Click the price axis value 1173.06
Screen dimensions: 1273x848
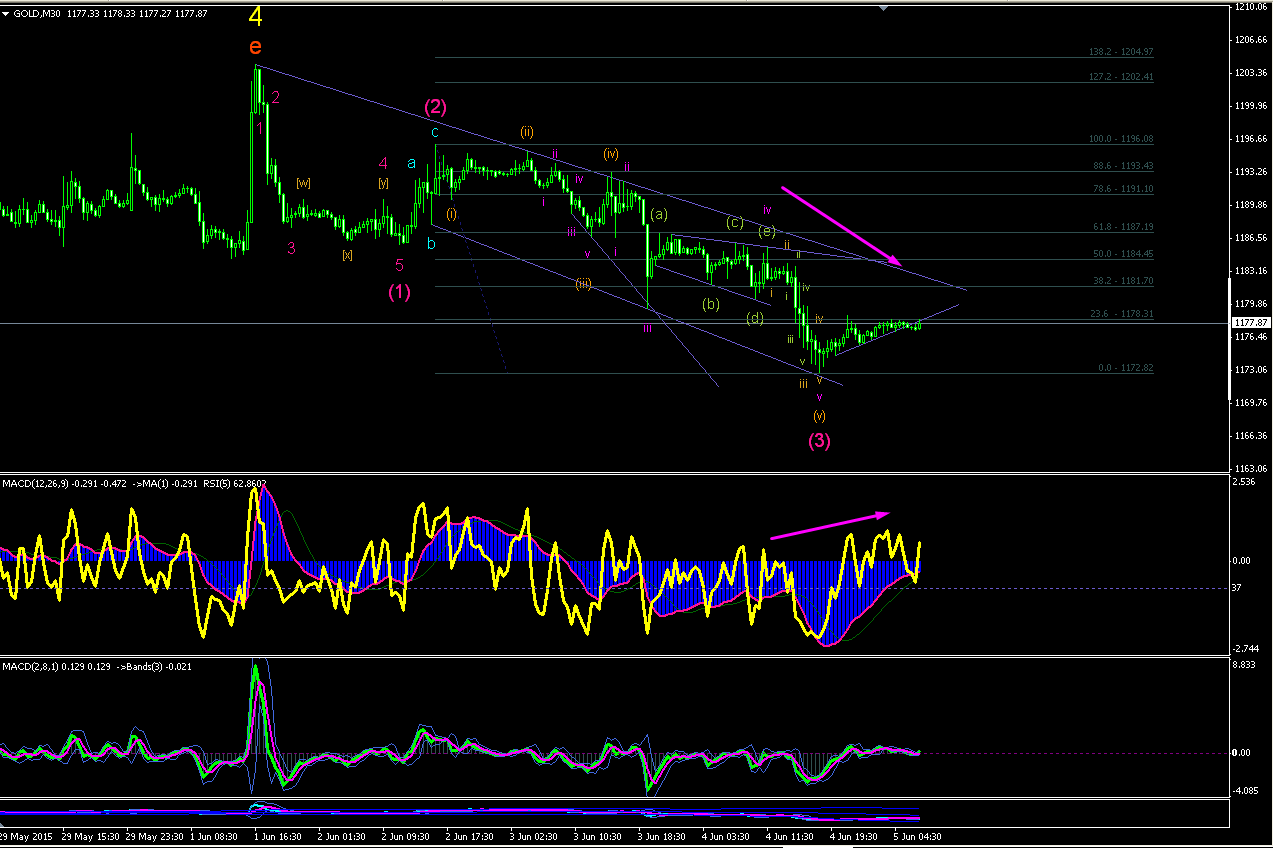pos(1251,370)
